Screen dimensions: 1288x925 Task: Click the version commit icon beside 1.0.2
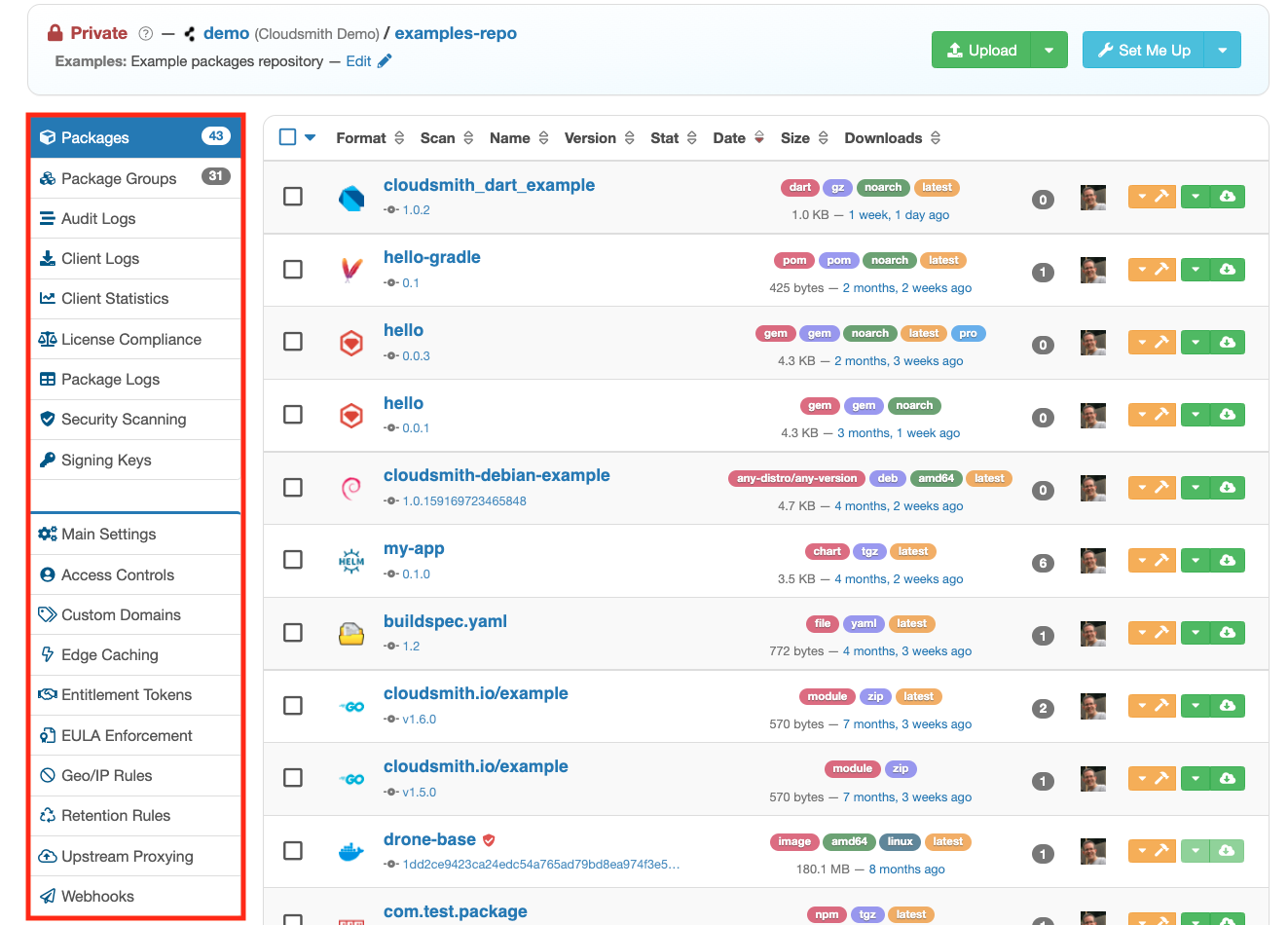click(391, 210)
